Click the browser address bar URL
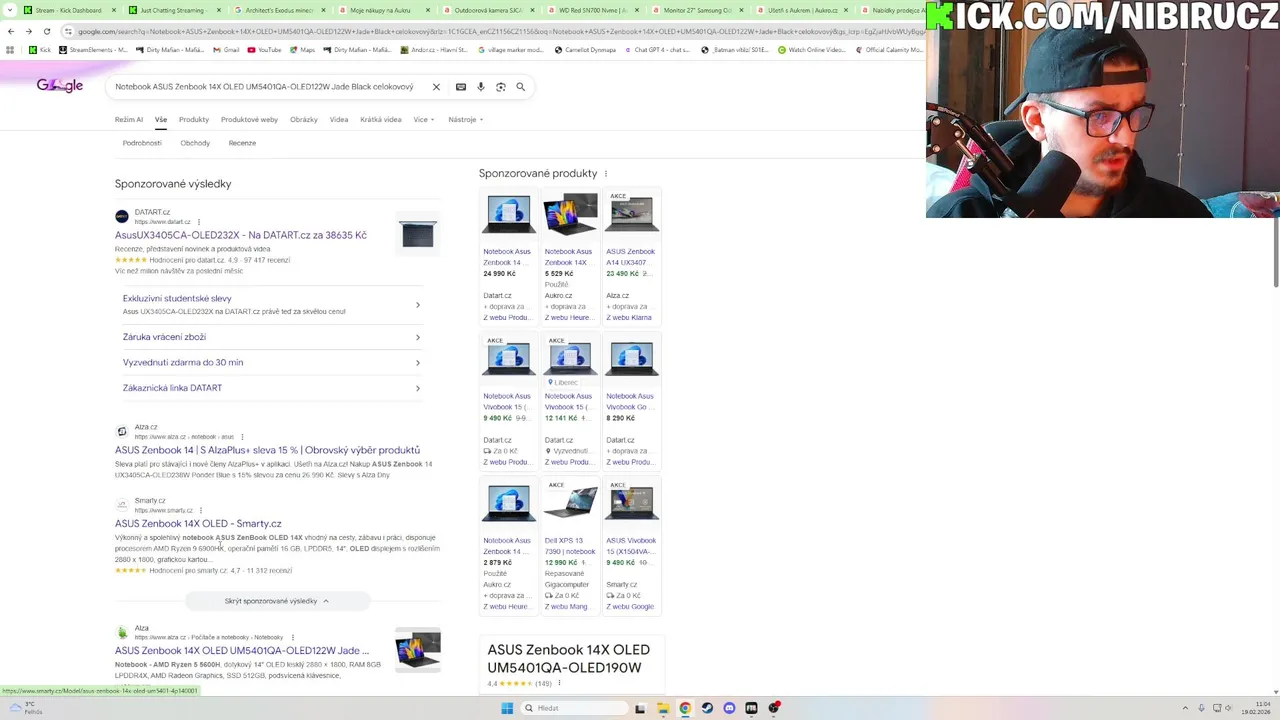Image resolution: width=1280 pixels, height=720 pixels. coord(500,31)
